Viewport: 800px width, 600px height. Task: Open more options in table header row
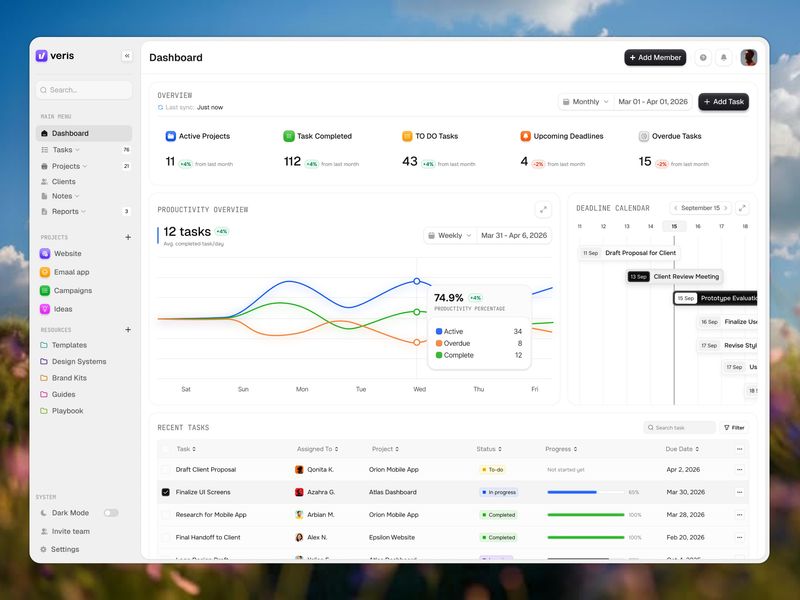click(739, 449)
